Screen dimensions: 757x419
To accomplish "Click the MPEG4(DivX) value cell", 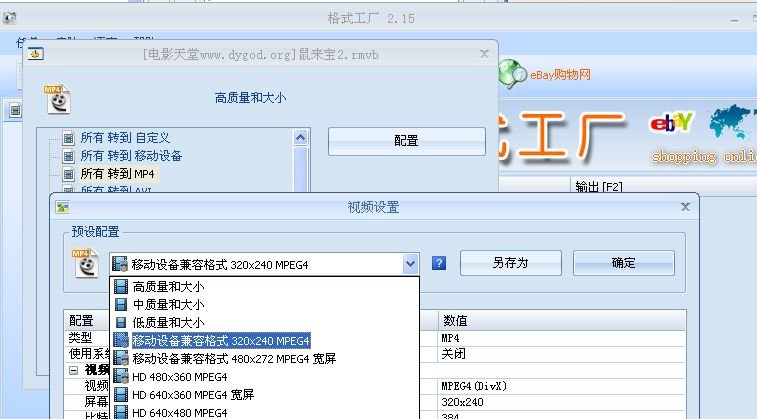I will click(x=562, y=386).
